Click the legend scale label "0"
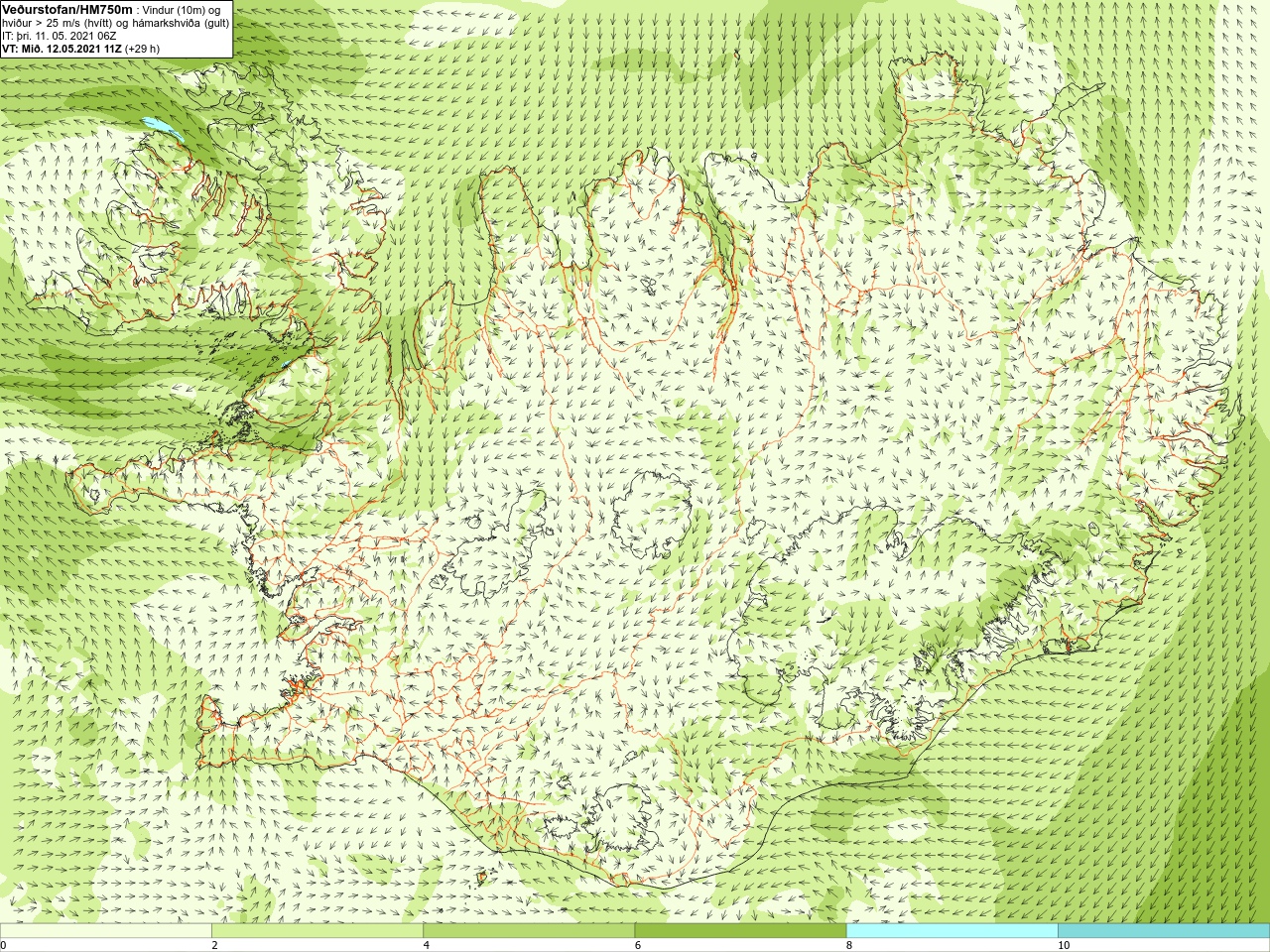This screenshot has height=952, width=1270. pos(4,945)
